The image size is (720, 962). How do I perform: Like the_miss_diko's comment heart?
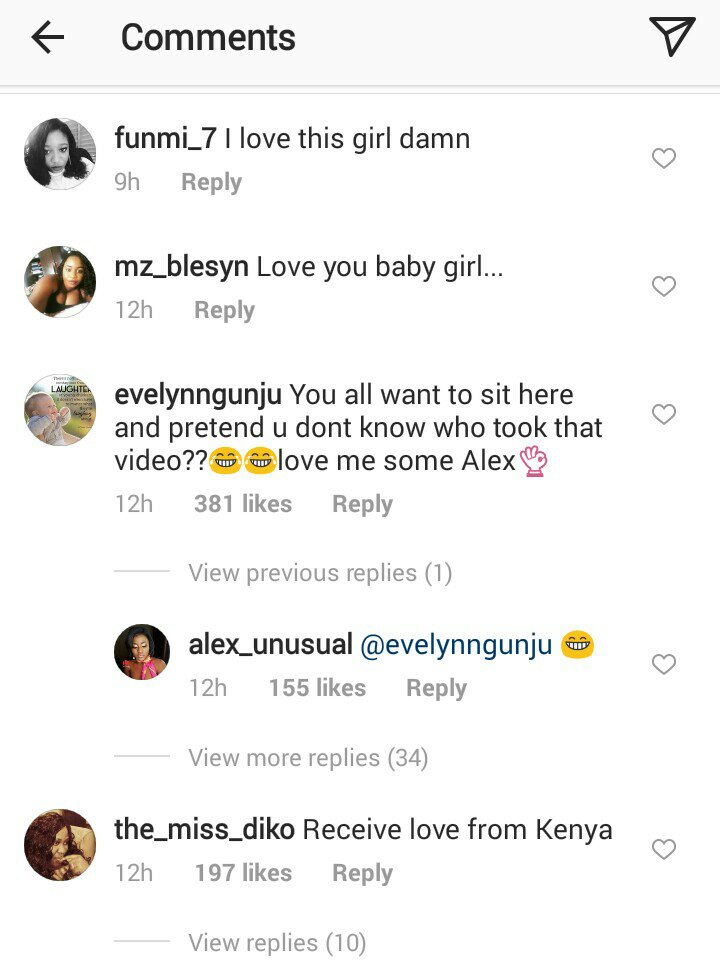point(664,849)
